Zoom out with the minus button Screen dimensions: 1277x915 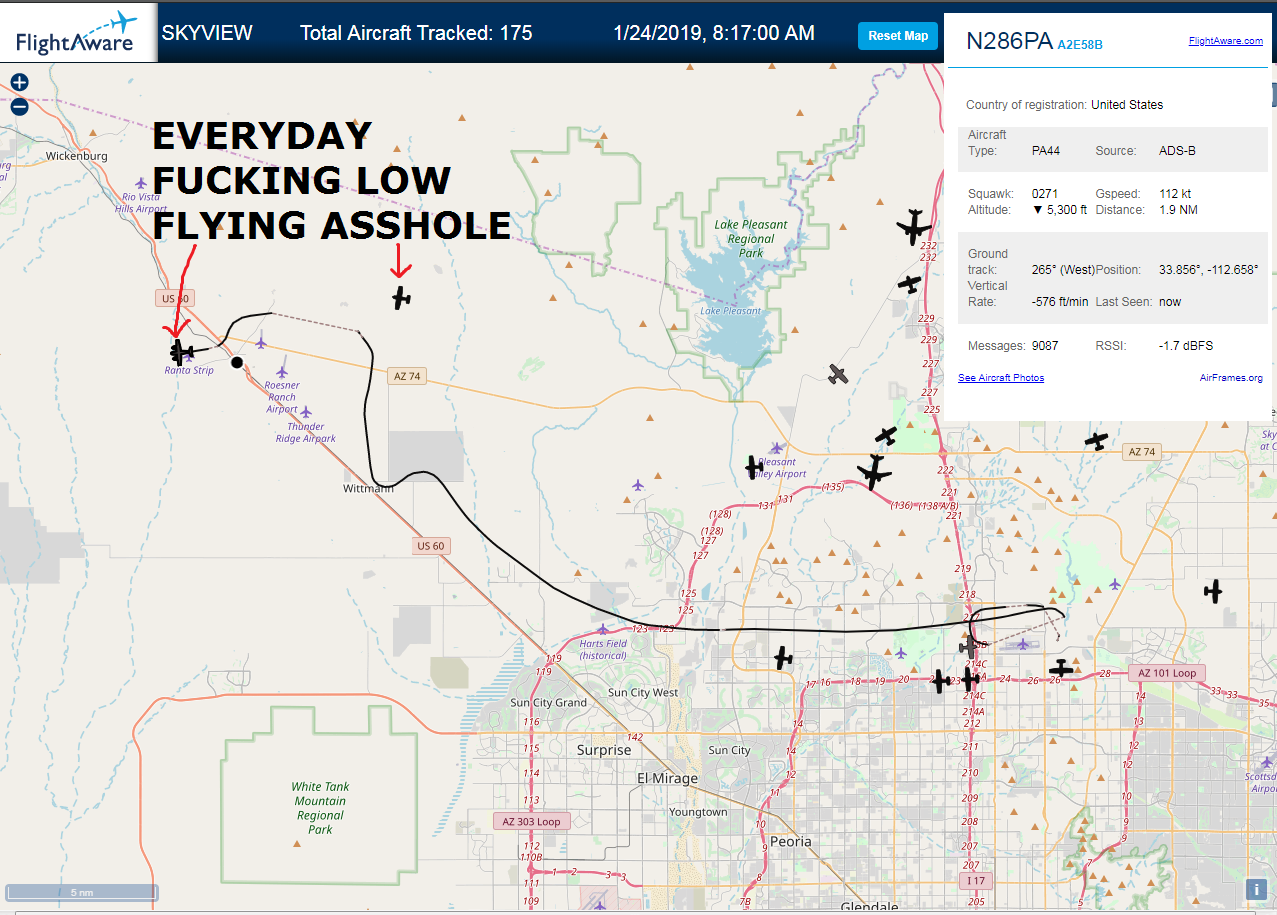coord(19,105)
